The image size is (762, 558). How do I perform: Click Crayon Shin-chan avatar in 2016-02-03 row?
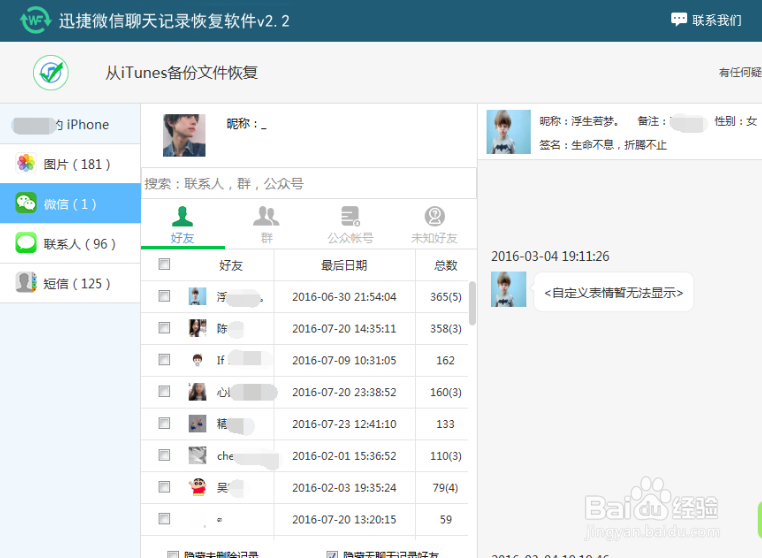coord(197,487)
